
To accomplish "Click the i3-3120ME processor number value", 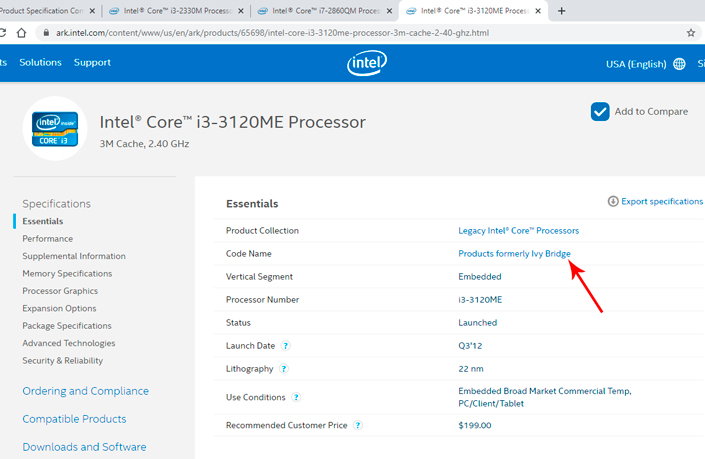I will [x=480, y=300].
